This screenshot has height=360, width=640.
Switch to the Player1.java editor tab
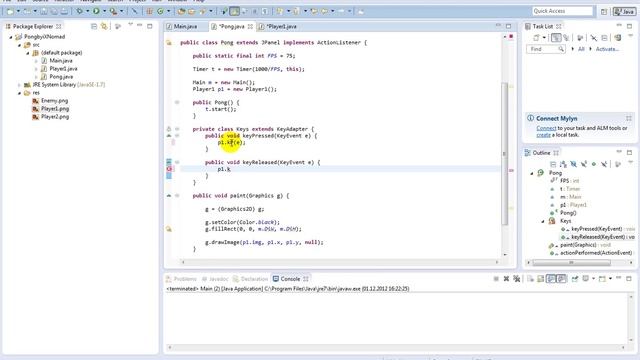pyautogui.click(x=278, y=27)
